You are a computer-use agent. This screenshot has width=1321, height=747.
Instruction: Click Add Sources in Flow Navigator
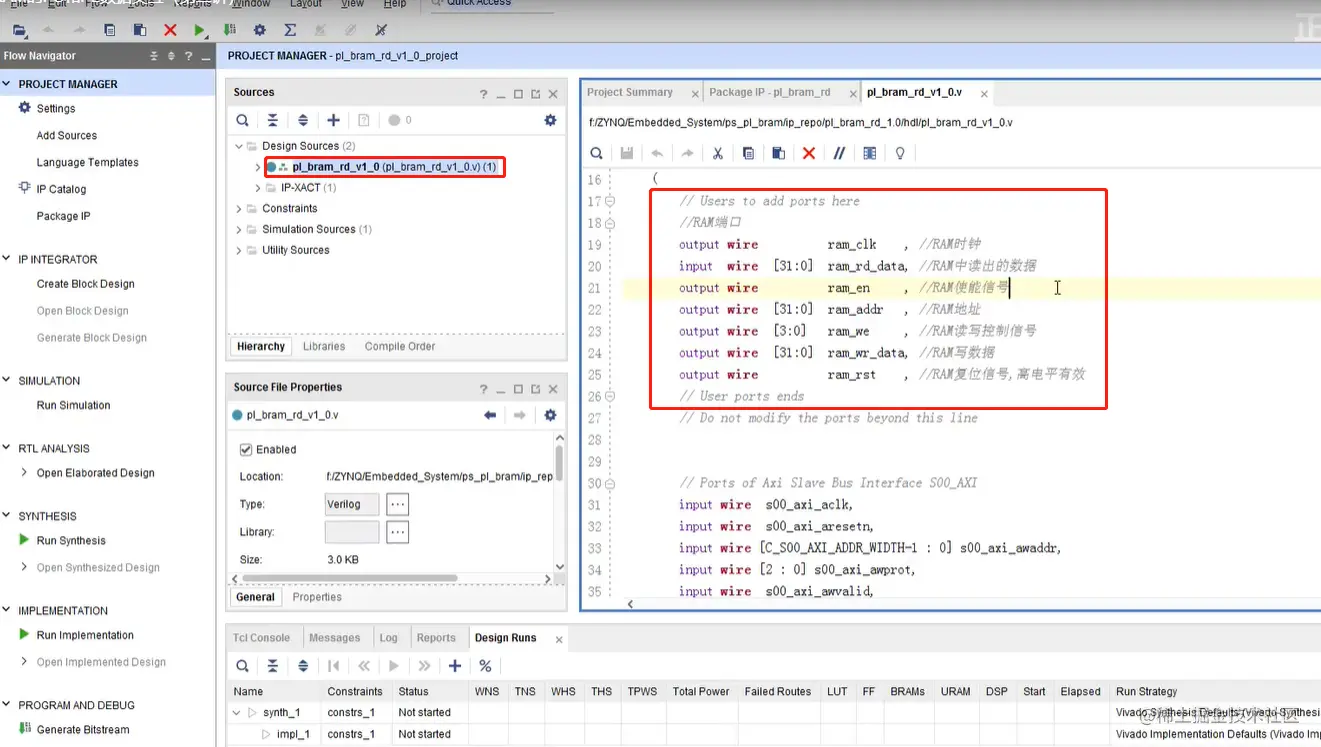click(67, 136)
